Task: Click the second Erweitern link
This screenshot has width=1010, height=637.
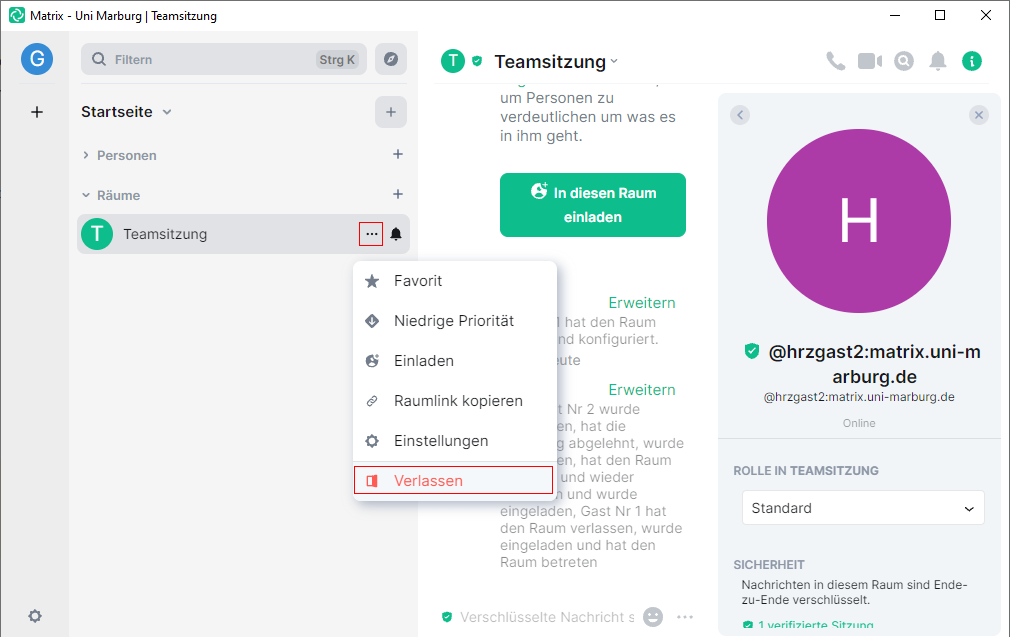Action: pyautogui.click(x=642, y=390)
